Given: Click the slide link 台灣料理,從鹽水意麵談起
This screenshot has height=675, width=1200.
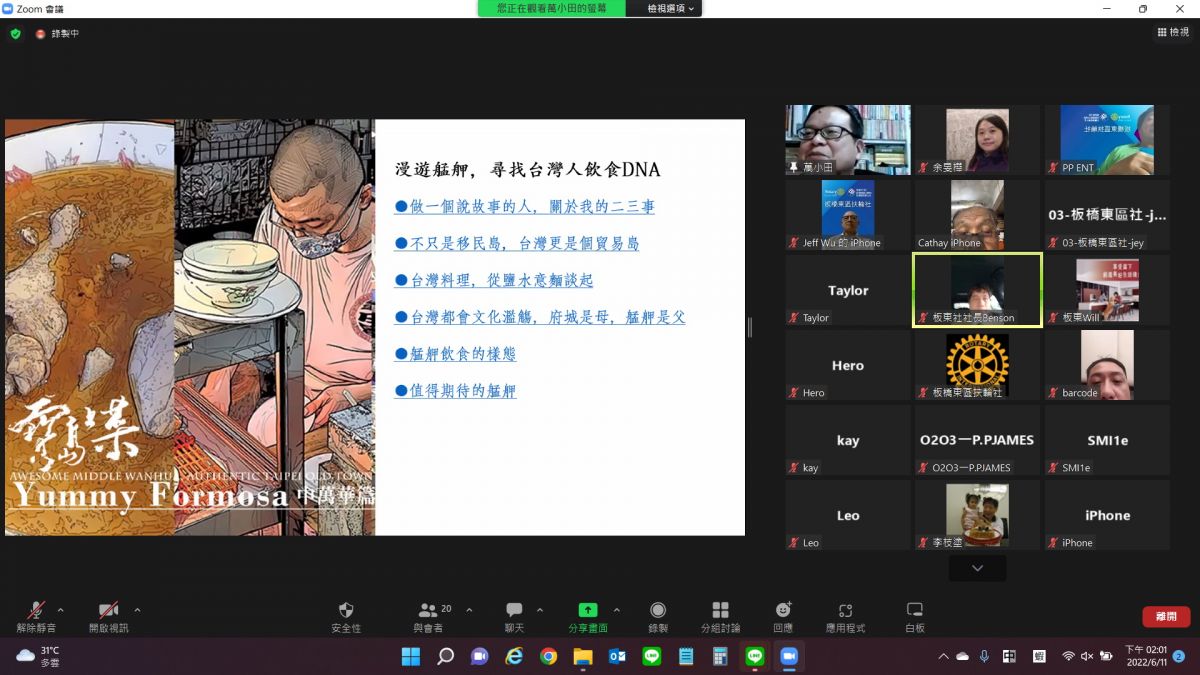Looking at the screenshot, I should 494,280.
